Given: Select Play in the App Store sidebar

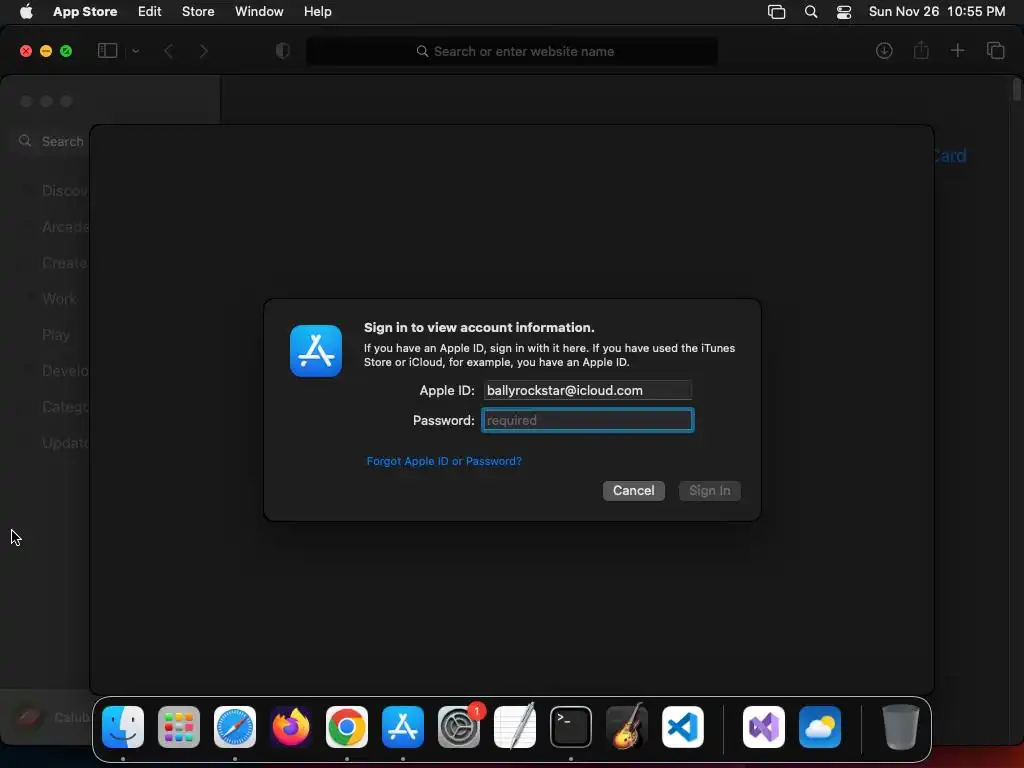Looking at the screenshot, I should coord(56,334).
